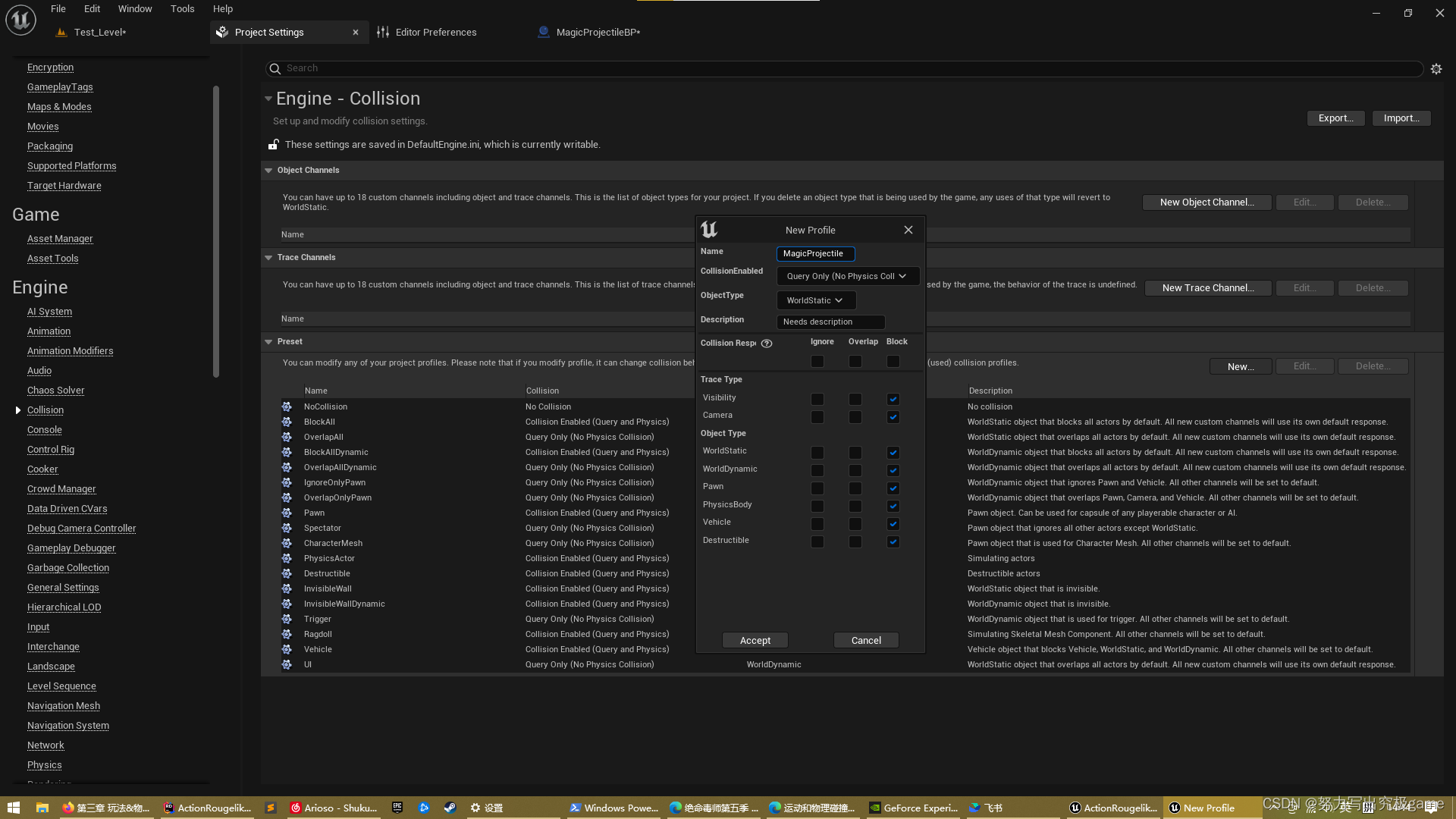This screenshot has height=819, width=1456.
Task: Click the Test_Level tab icon
Action: (x=61, y=32)
